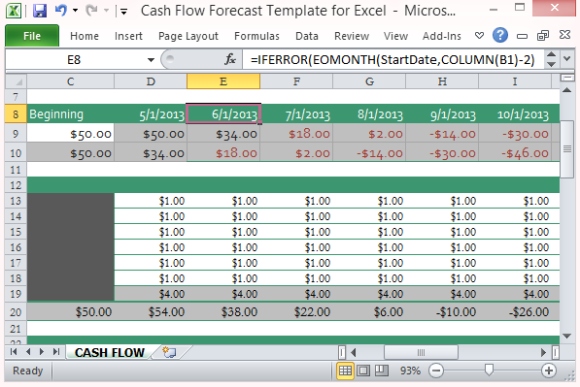Select row 8 header

coord(16,114)
